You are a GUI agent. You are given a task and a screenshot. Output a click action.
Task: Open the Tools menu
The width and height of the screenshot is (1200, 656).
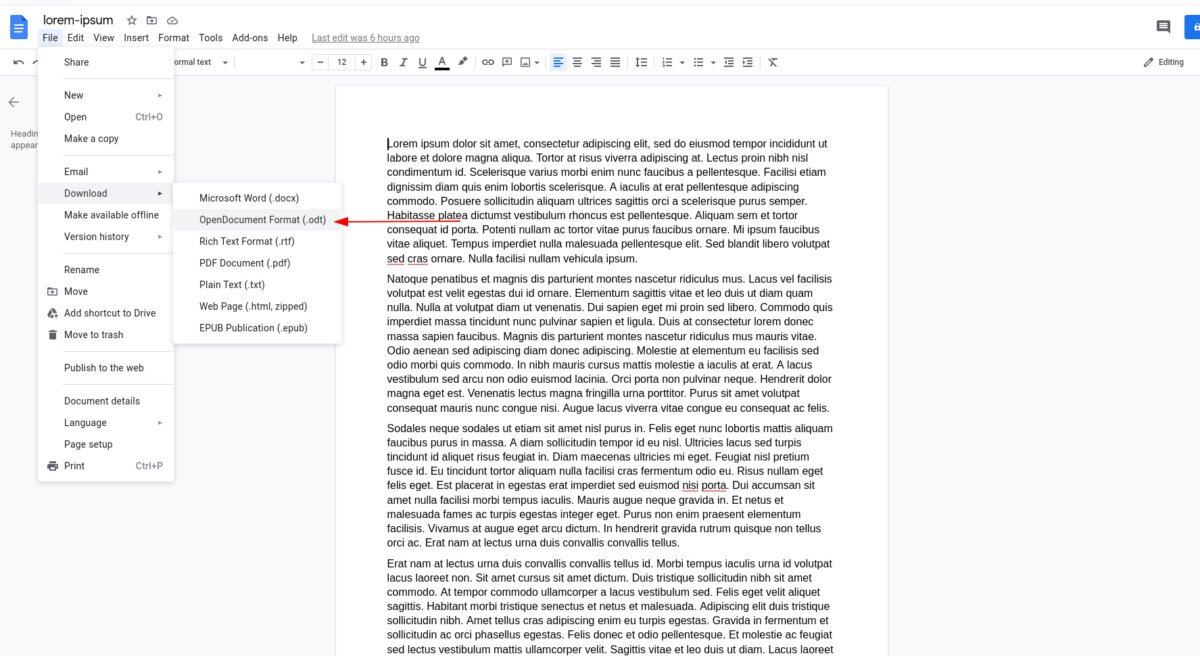tap(210, 38)
